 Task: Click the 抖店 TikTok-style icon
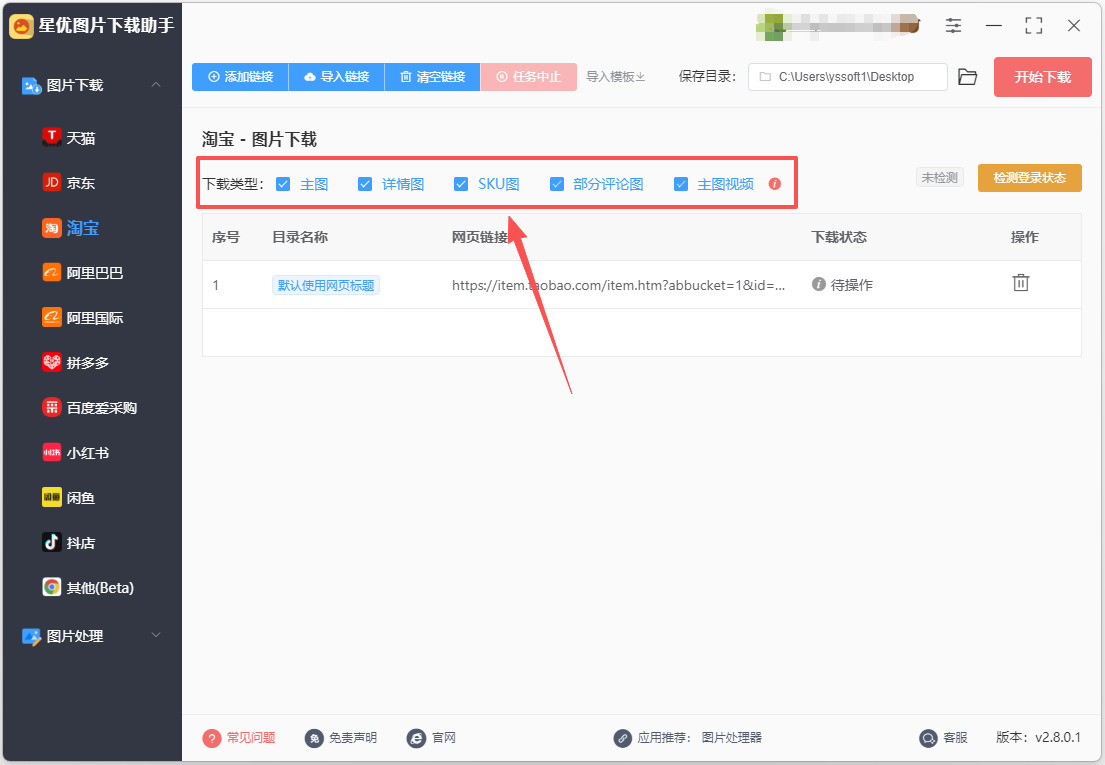51,542
